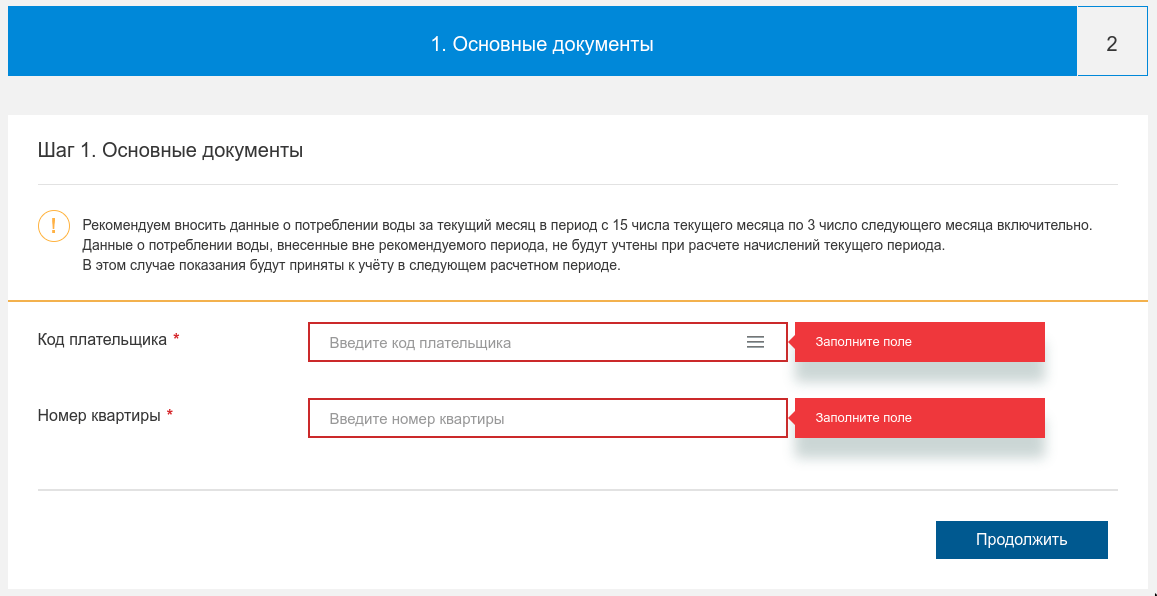The image size is (1157, 596).
Task: Click the notice line starting "Рекомендуем вносить данные"
Action: coord(587,225)
